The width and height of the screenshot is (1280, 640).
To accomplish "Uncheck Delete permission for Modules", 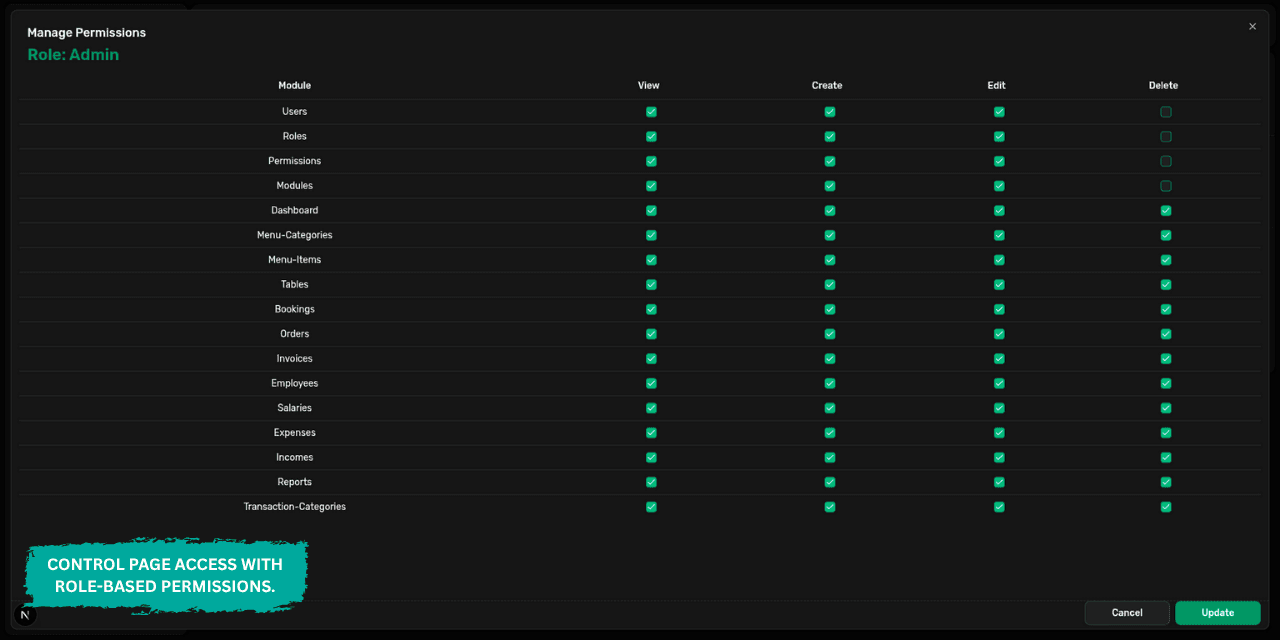I will coord(1165,185).
